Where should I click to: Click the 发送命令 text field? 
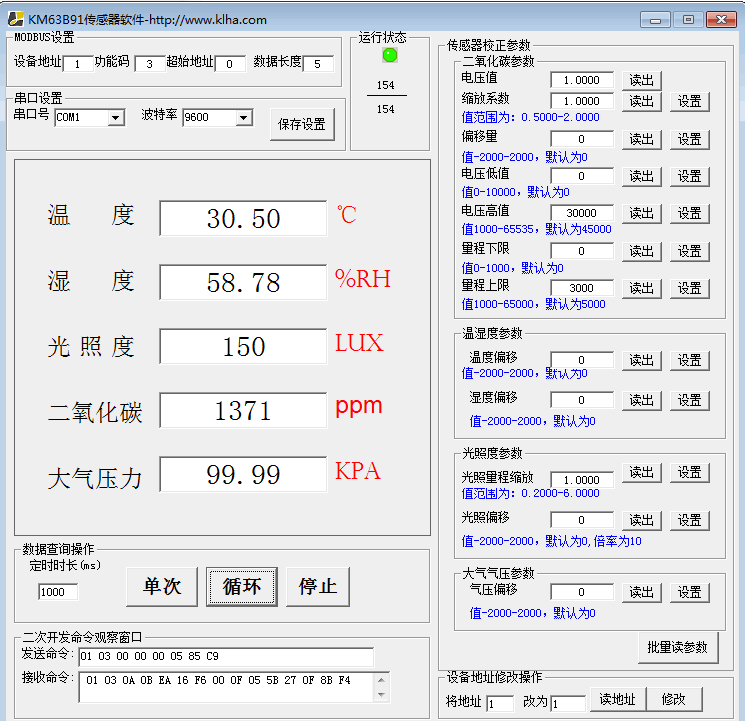pos(226,657)
